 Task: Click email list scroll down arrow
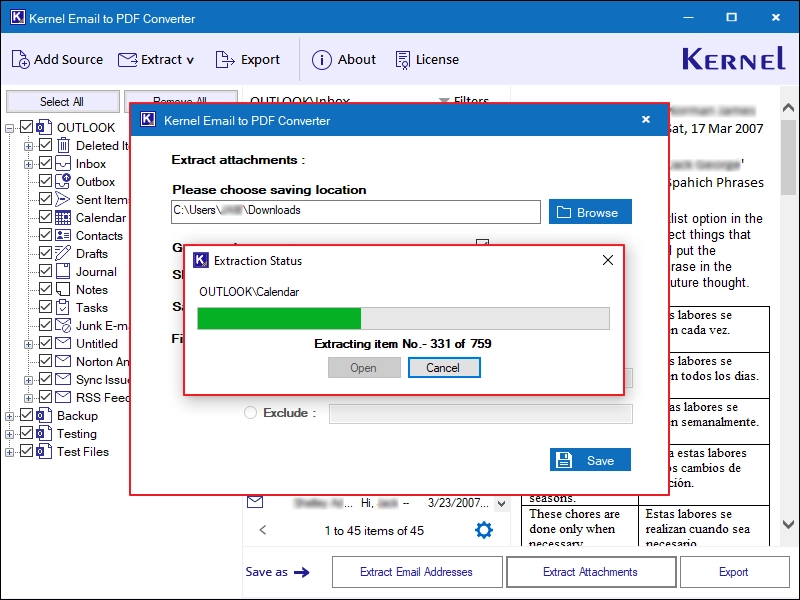point(502,504)
